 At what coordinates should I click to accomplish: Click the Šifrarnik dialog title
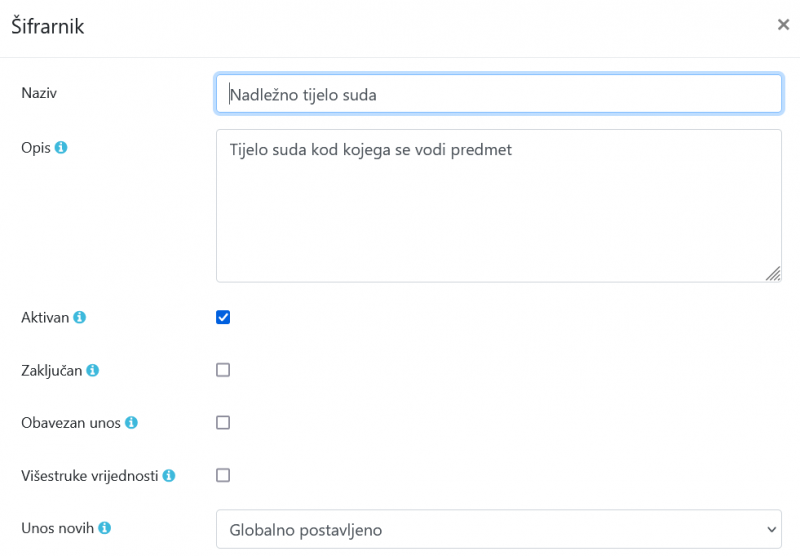pyautogui.click(x=48, y=27)
